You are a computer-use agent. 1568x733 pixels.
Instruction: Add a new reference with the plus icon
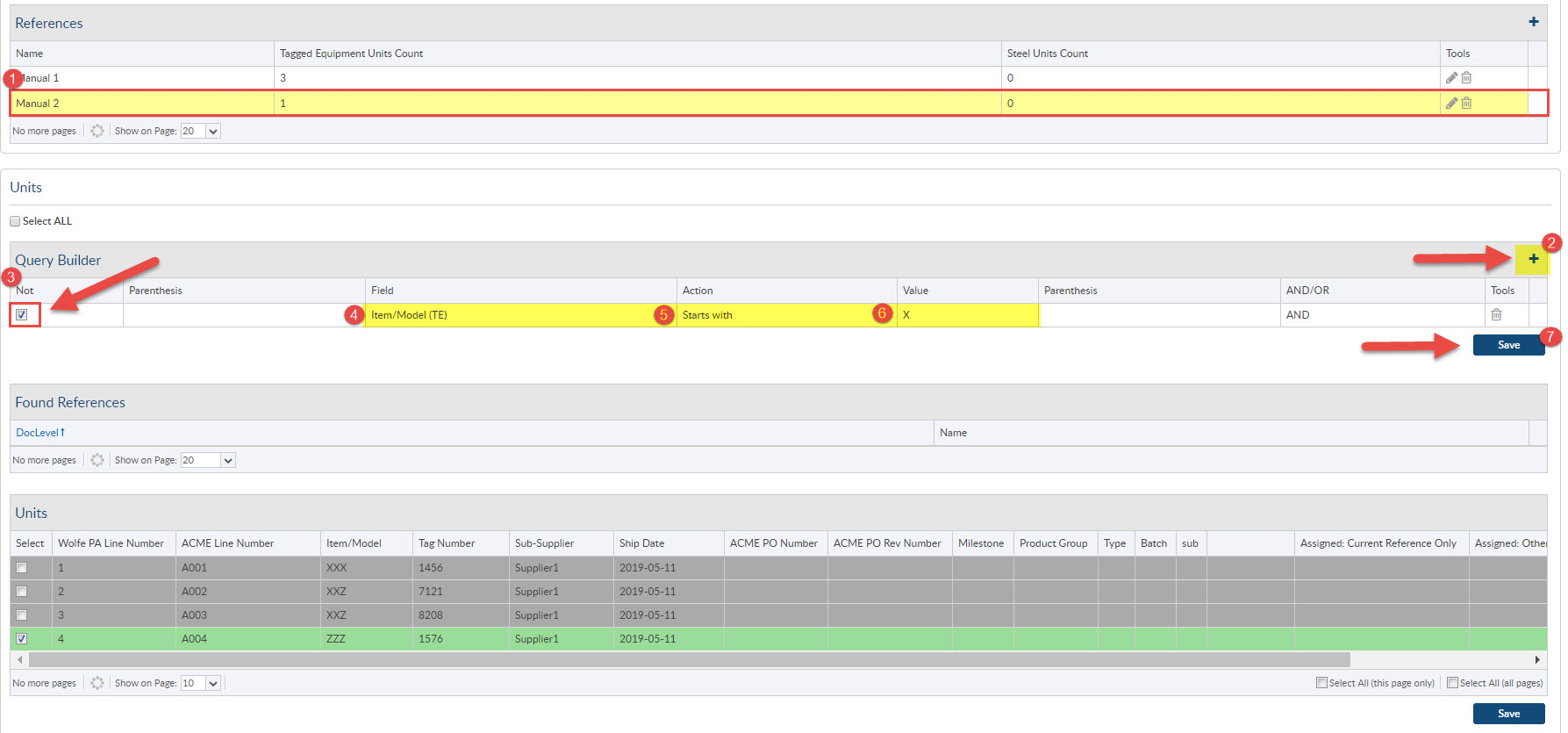[1533, 22]
